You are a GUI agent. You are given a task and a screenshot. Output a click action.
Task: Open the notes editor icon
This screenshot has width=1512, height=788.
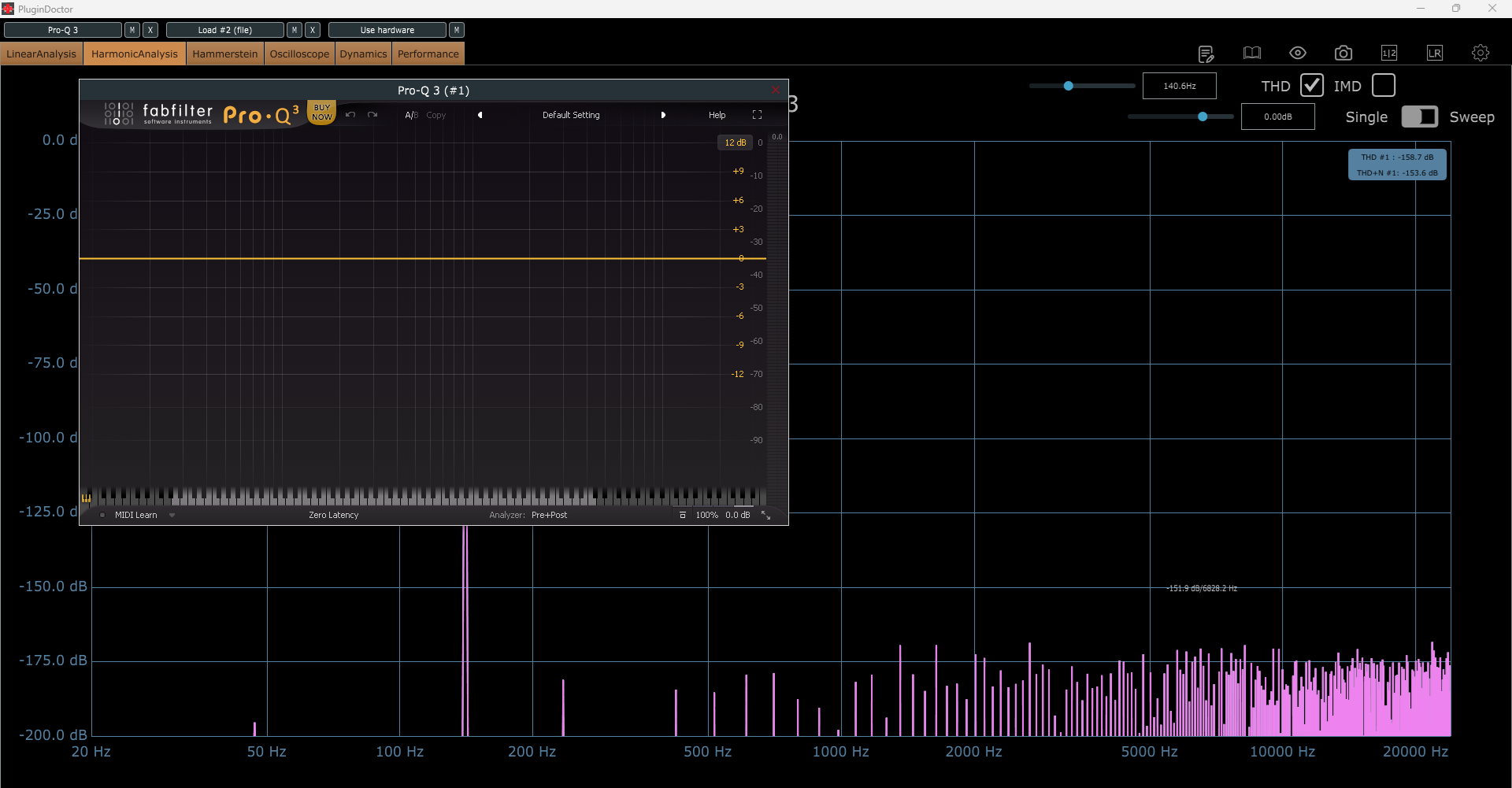pyautogui.click(x=1206, y=54)
